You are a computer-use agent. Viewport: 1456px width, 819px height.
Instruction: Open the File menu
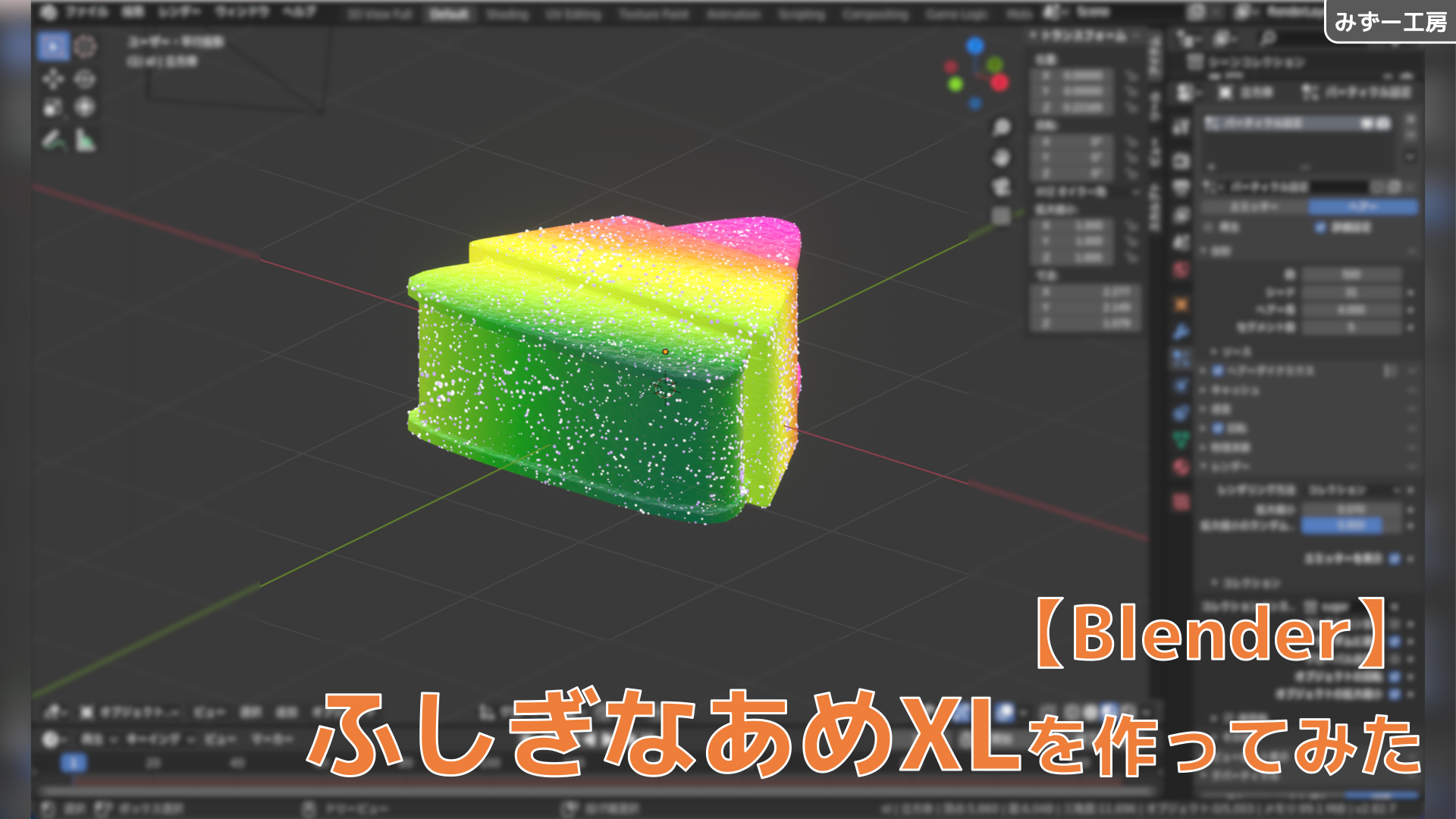pyautogui.click(x=86, y=12)
